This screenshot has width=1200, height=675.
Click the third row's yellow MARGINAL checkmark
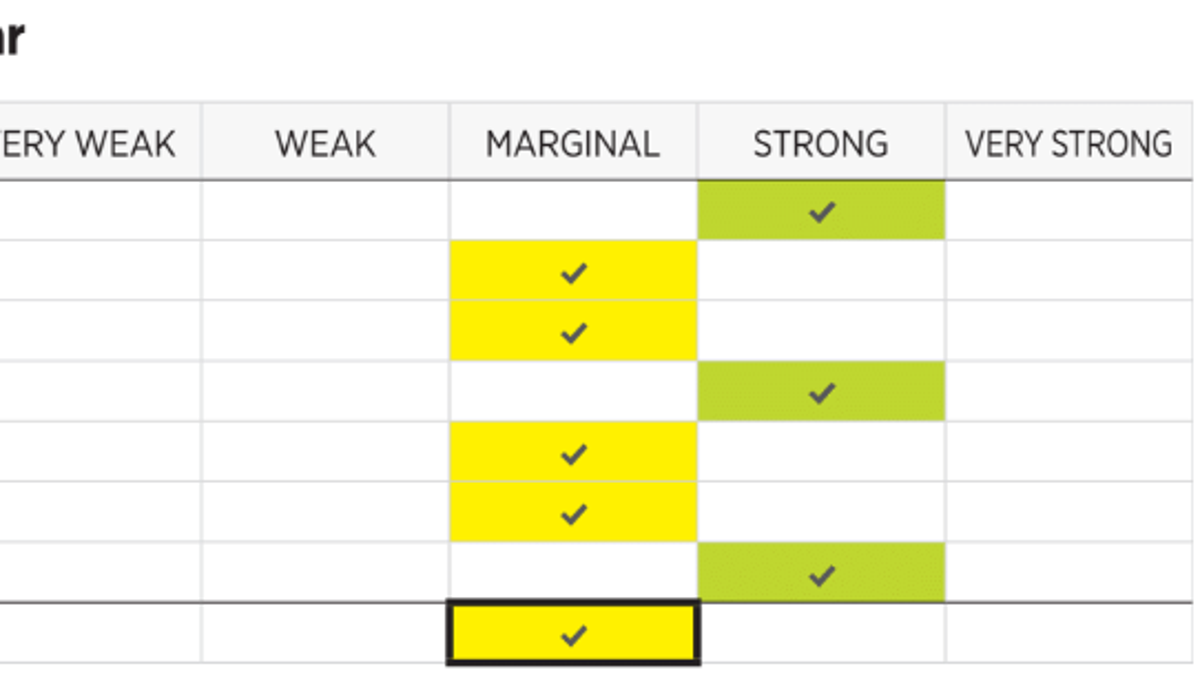pyautogui.click(x=574, y=332)
